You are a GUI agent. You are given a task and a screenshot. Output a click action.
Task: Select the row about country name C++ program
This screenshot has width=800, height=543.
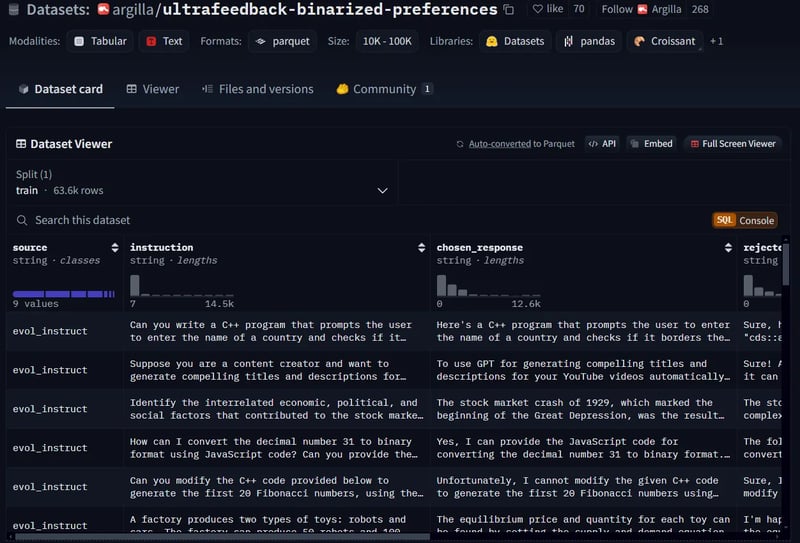click(x=394, y=331)
